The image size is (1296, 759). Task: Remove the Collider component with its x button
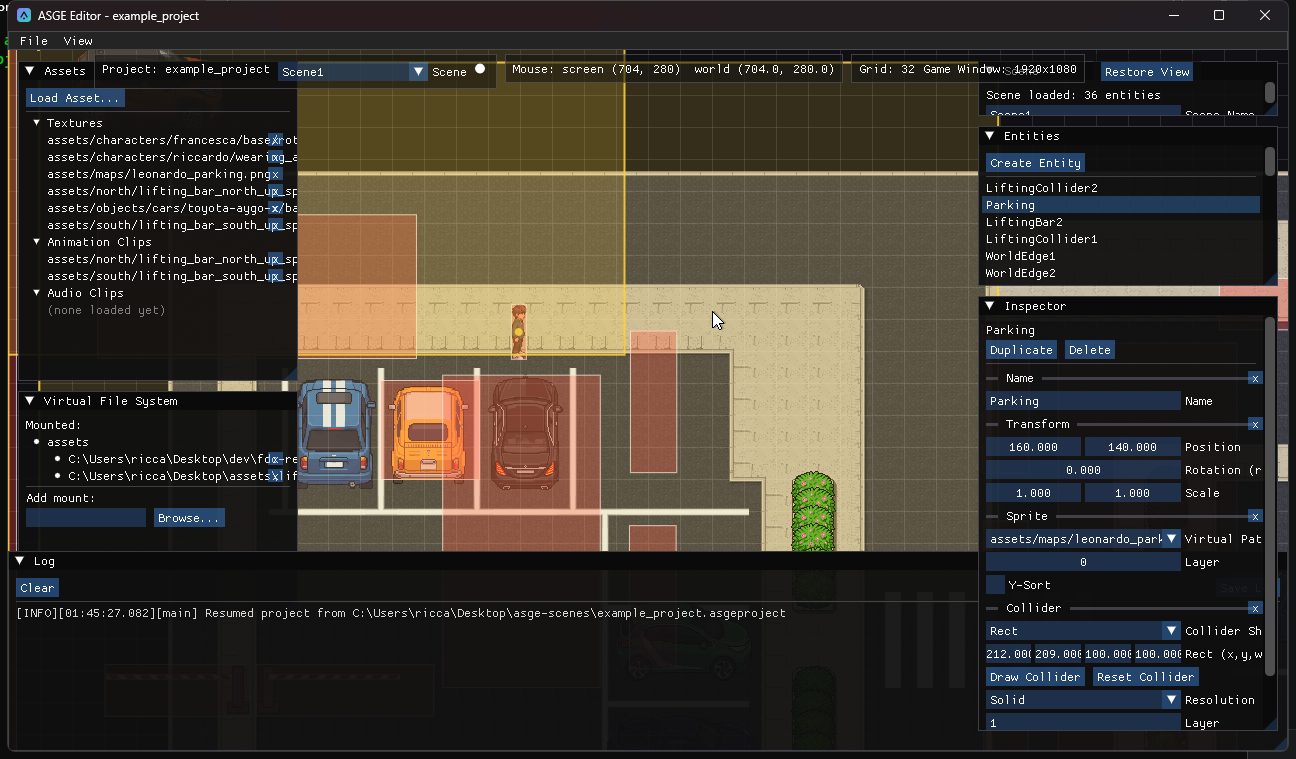tap(1255, 608)
